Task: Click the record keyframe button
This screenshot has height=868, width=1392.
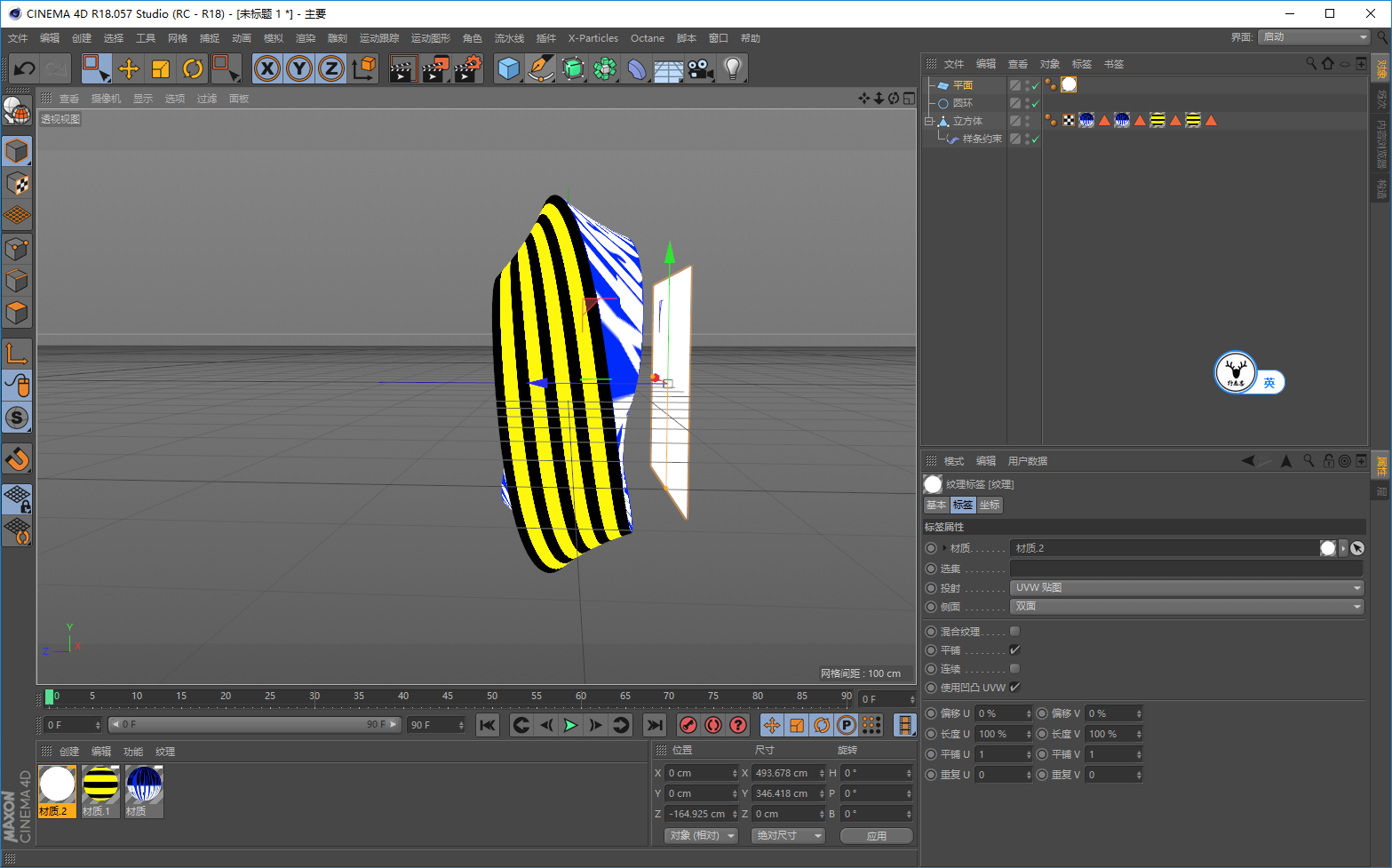Action: click(688, 725)
